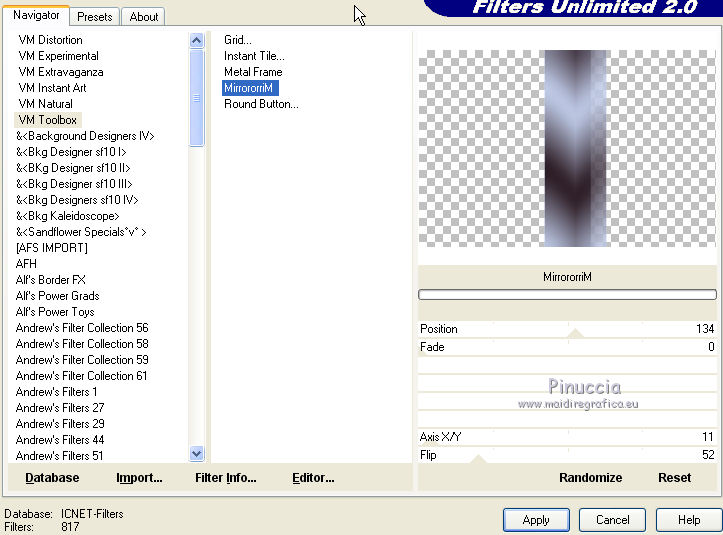Choose the MirrororriM filter
This screenshot has width=723, height=535.
coord(250,88)
